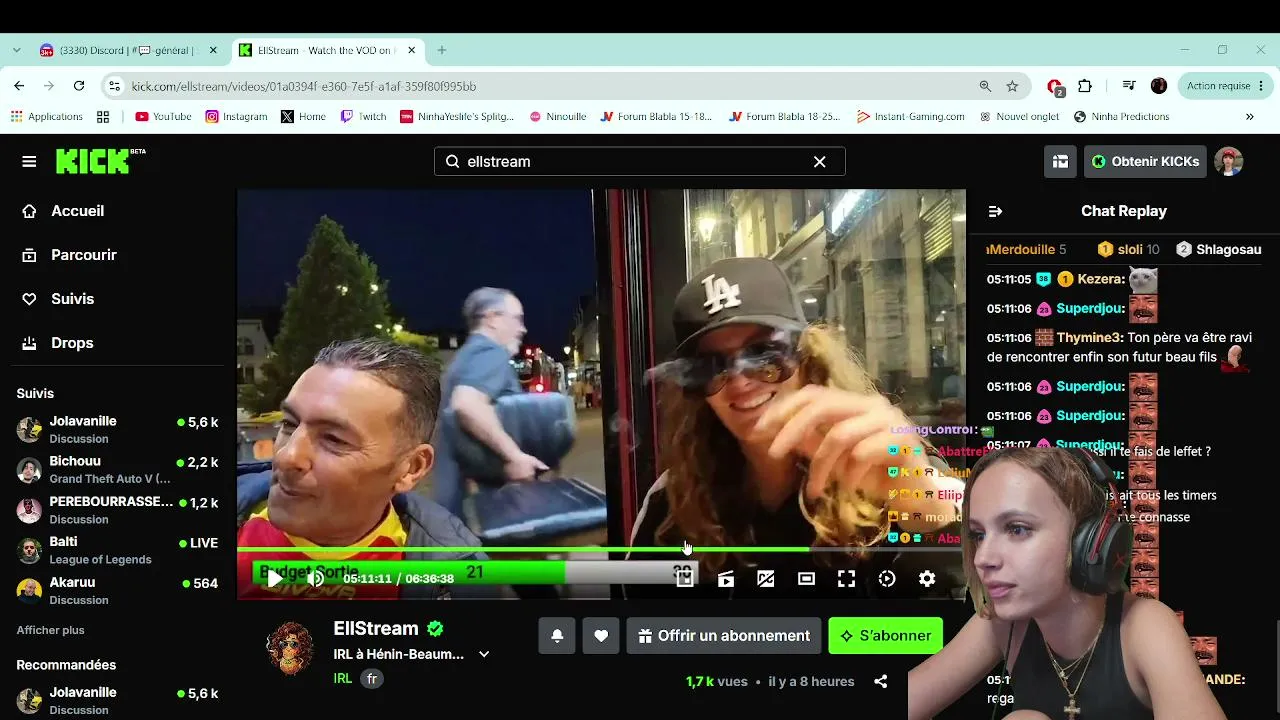Open the red extension icon with badge
This screenshot has width=1280, height=720.
tap(1055, 87)
